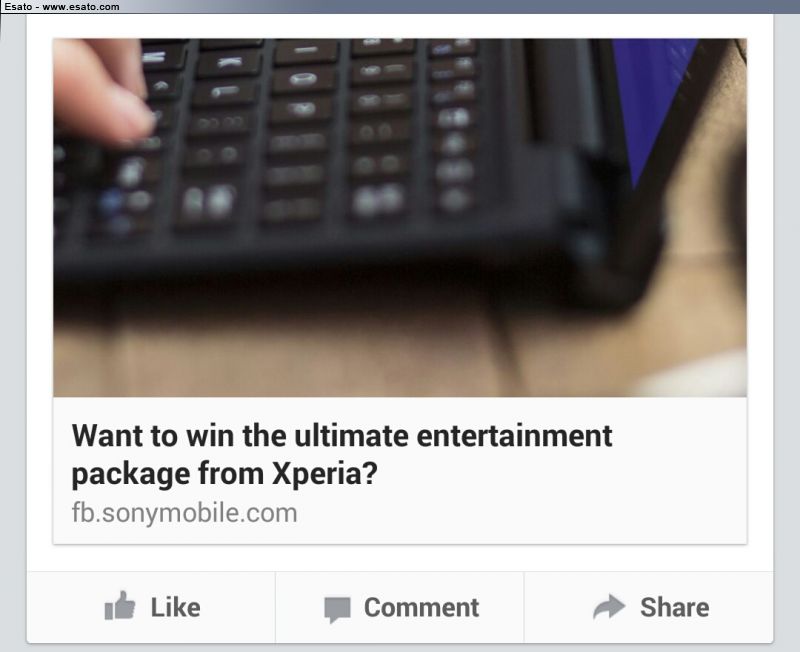800x652 pixels.
Task: Open comments via the Comment label
Action: [421, 607]
